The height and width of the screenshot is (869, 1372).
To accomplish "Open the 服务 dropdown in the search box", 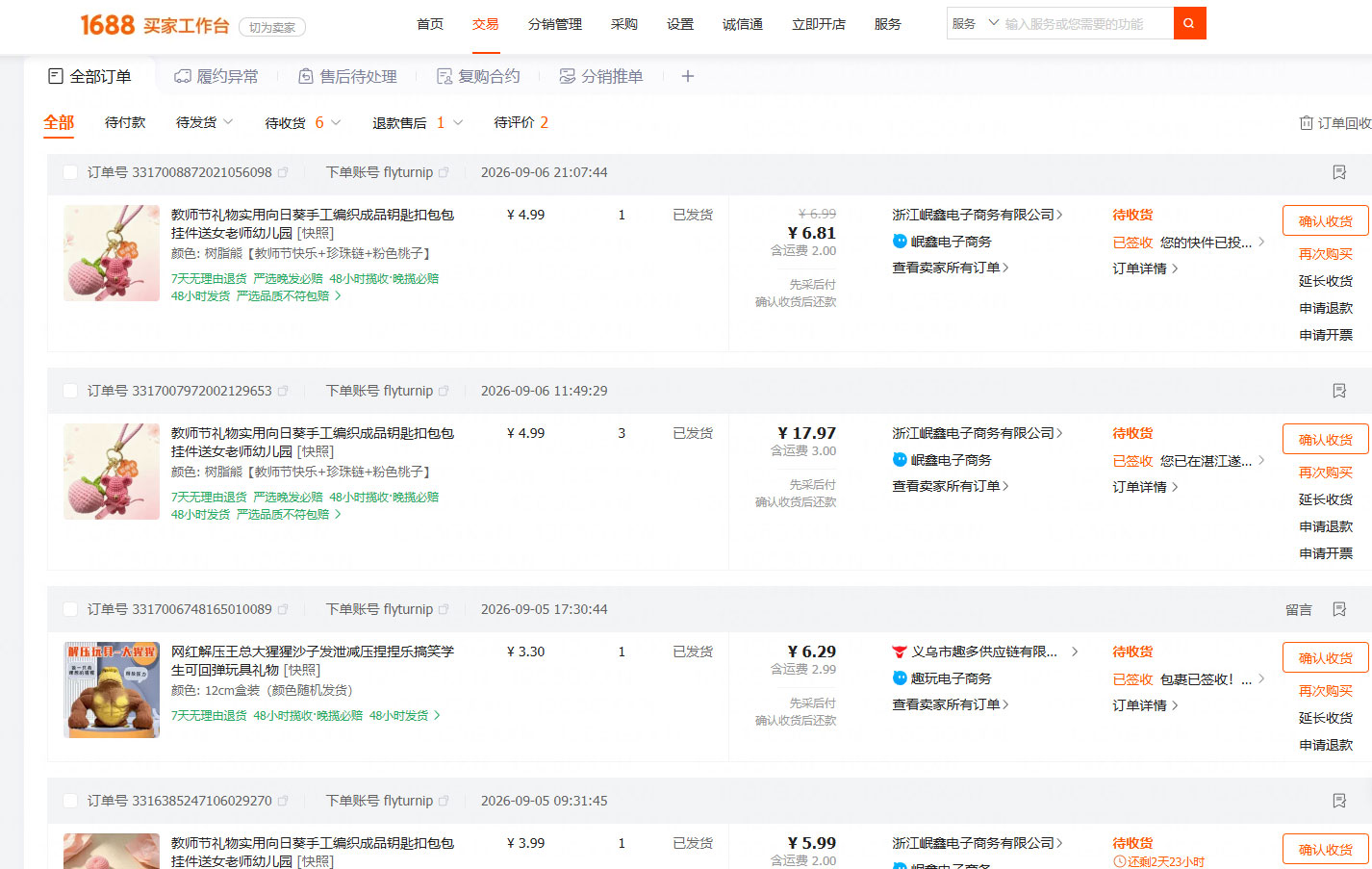I will [975, 23].
